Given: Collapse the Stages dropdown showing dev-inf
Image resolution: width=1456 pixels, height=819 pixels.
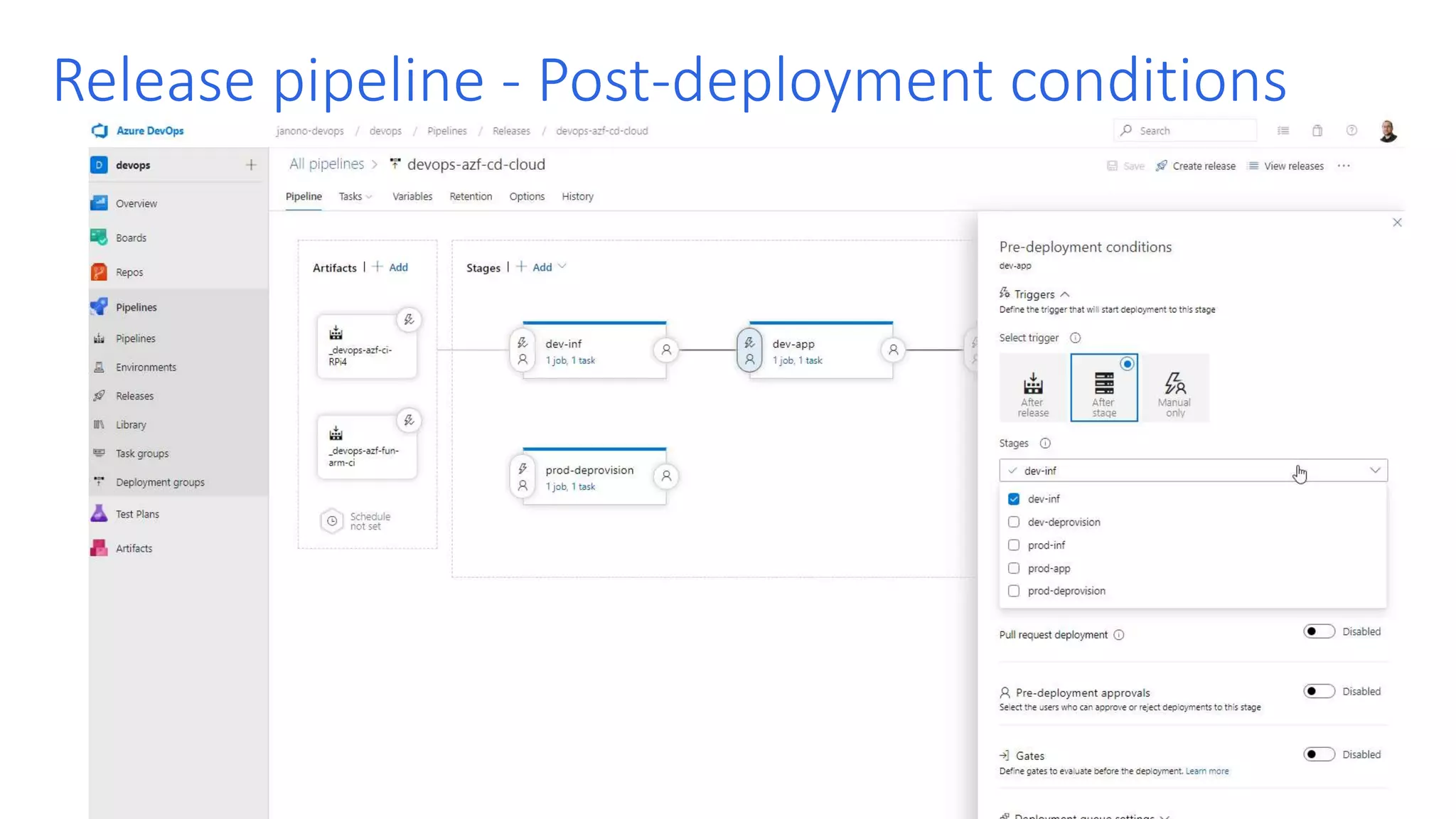Looking at the screenshot, I should pyautogui.click(x=1374, y=470).
